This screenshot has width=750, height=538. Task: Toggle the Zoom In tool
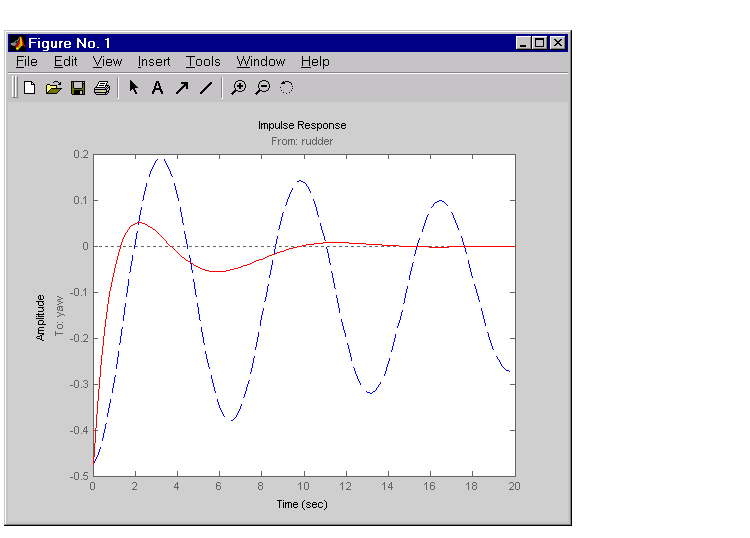(x=238, y=88)
